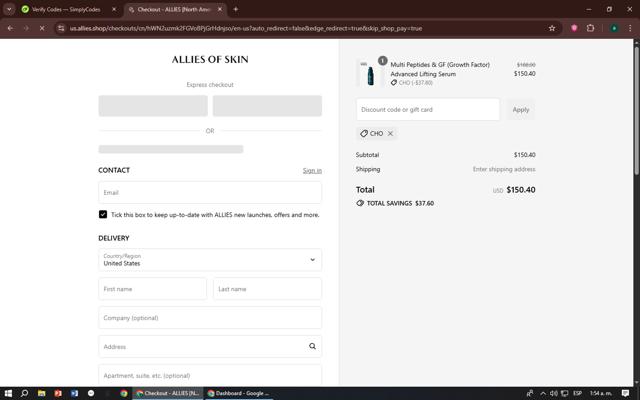Focus the Discount code or gift card field
Viewport: 640px width, 400px height.
pos(428,109)
